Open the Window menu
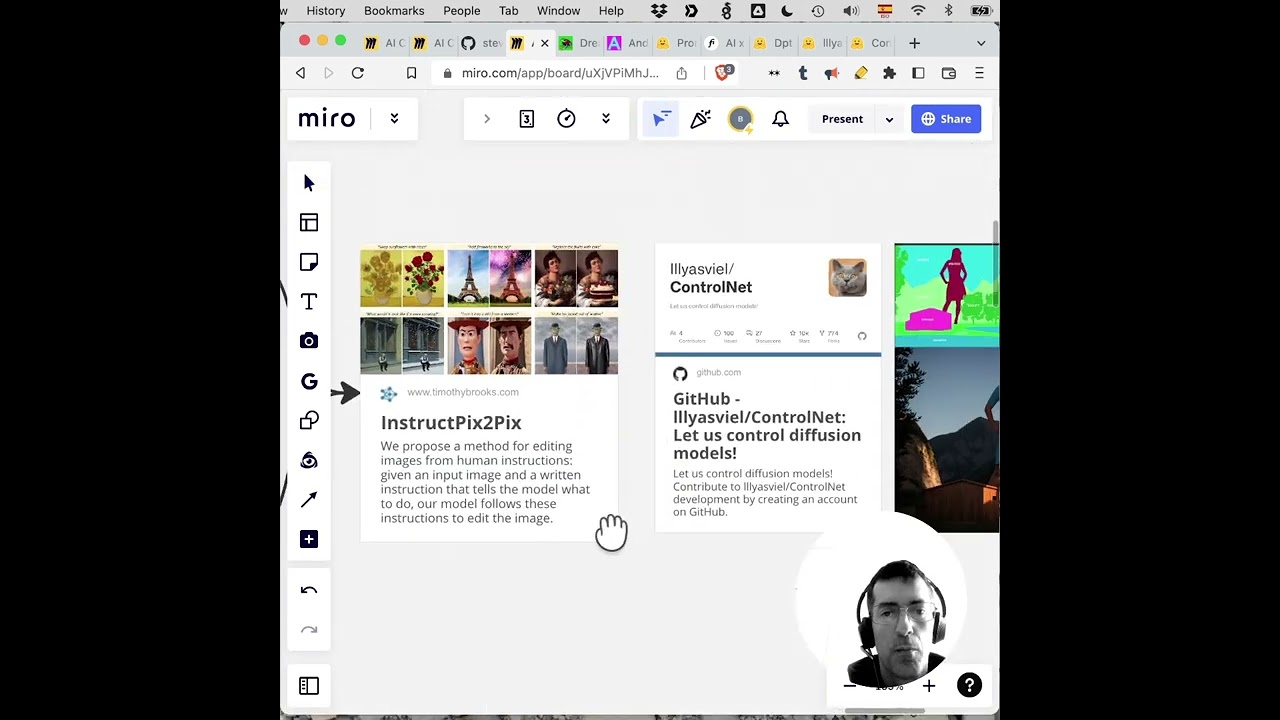 click(x=558, y=10)
